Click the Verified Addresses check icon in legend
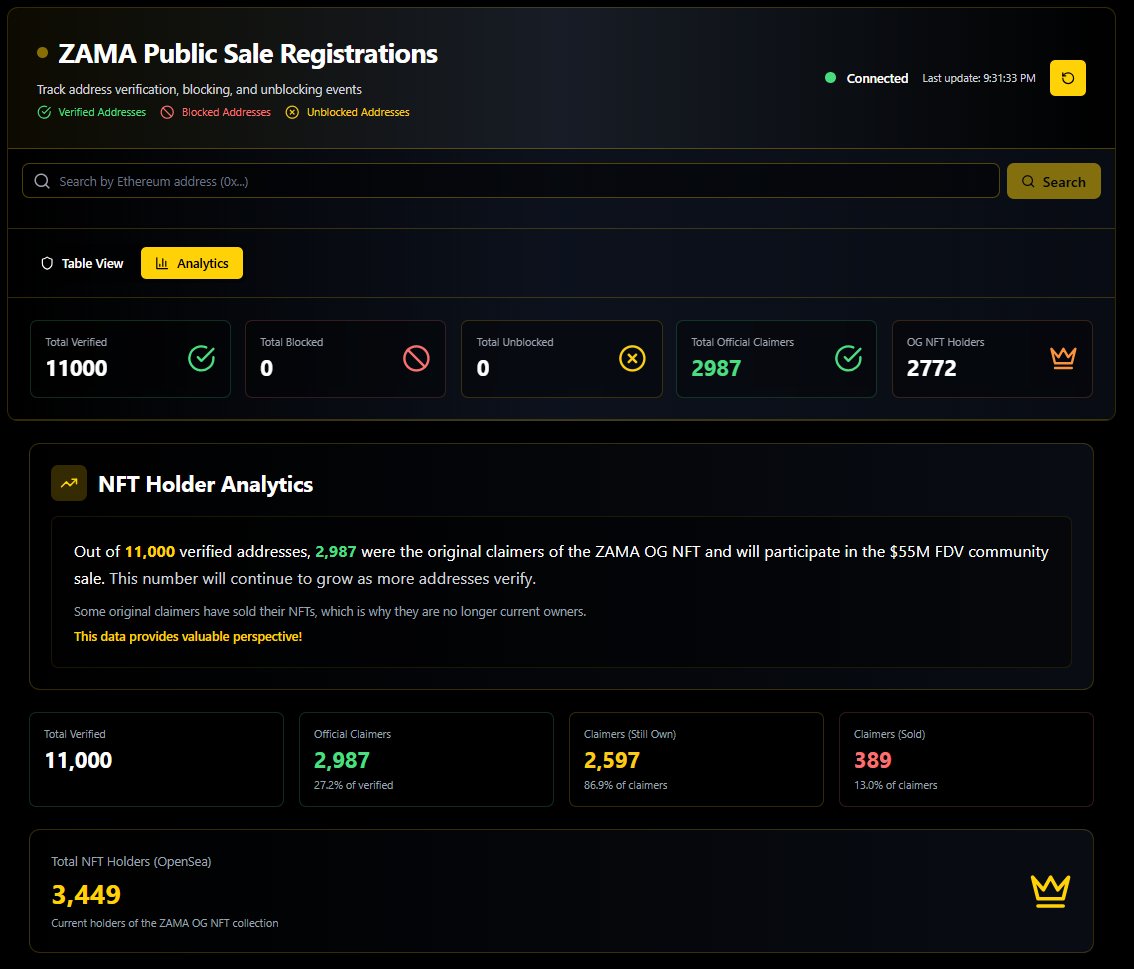The height and width of the screenshot is (969, 1134). click(44, 112)
